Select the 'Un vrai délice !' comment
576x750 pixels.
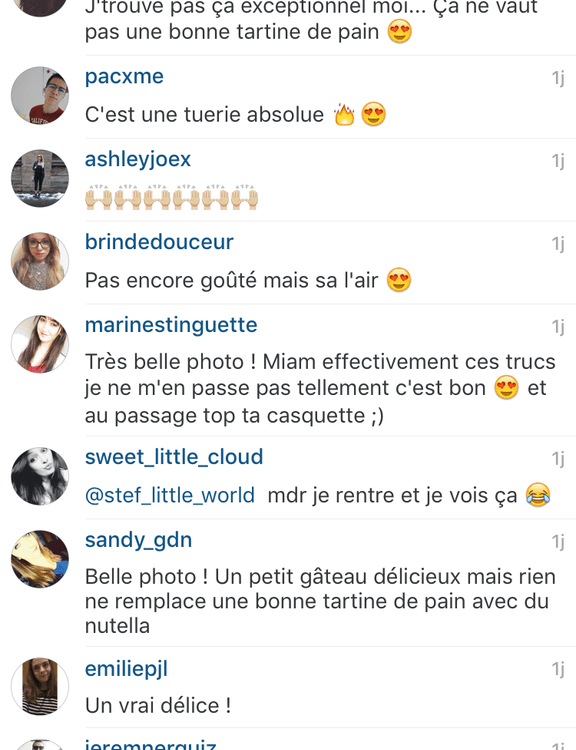pos(158,706)
